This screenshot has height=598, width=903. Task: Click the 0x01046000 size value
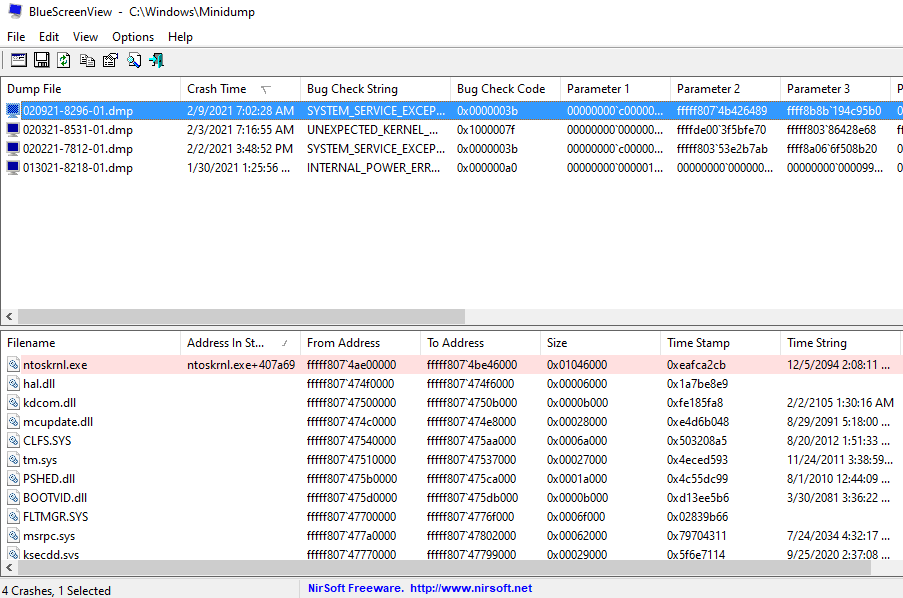[x=577, y=365]
